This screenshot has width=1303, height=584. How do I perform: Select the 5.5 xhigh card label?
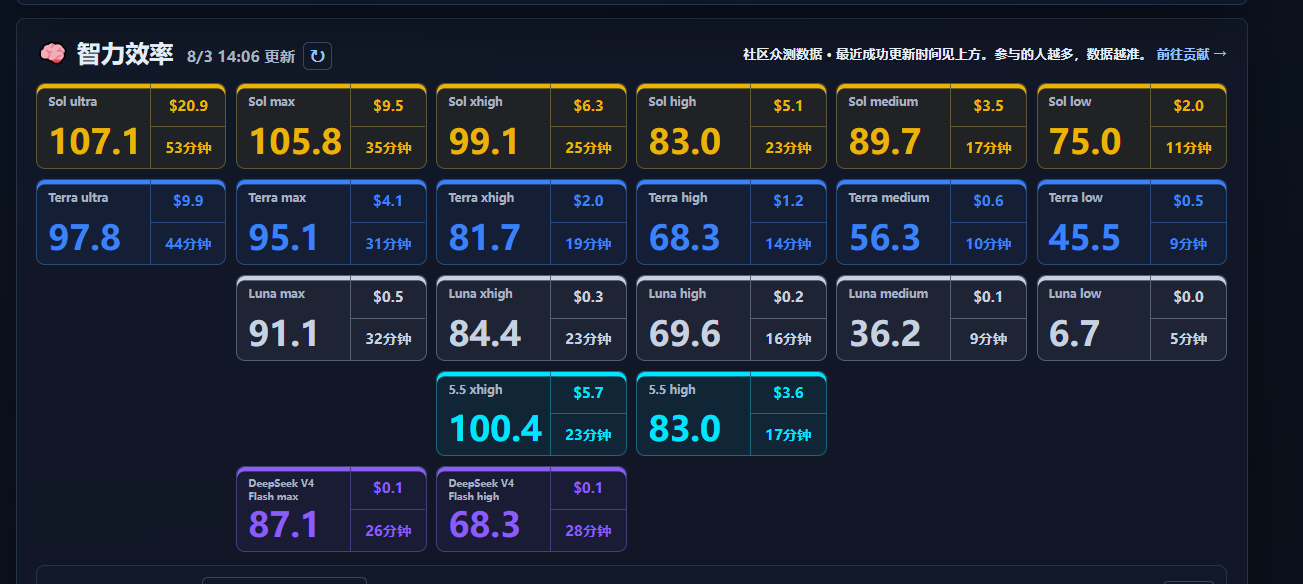(x=476, y=390)
